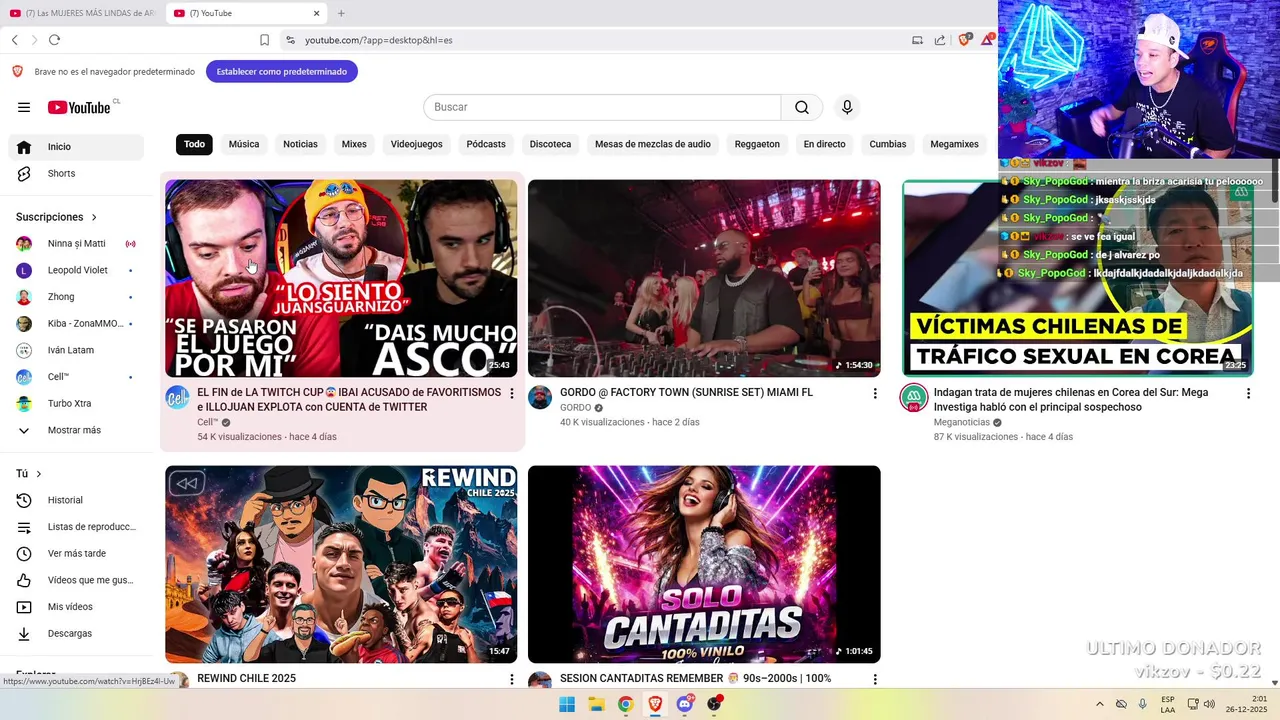
Task: Open GORDO Factory Town DJ set thumbnail
Action: click(704, 278)
